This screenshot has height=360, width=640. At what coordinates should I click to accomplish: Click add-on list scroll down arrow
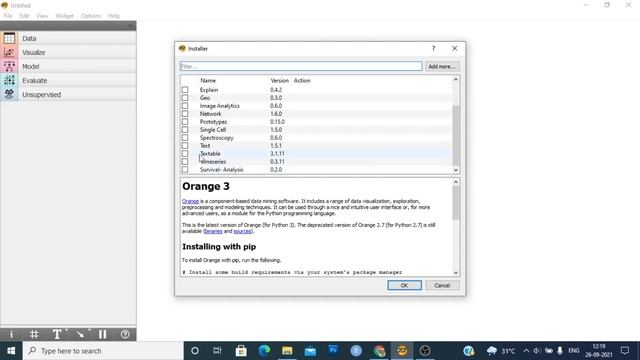click(x=456, y=170)
